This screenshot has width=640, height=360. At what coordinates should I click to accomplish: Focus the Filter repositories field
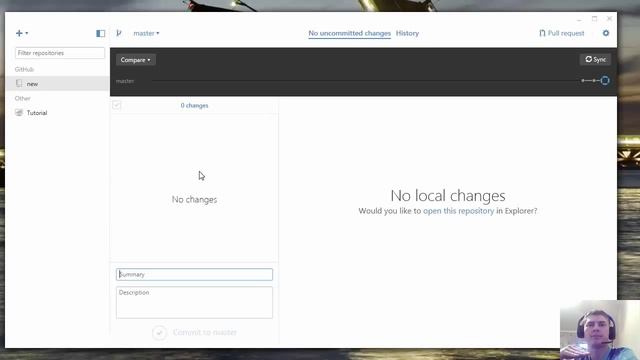tap(60, 53)
